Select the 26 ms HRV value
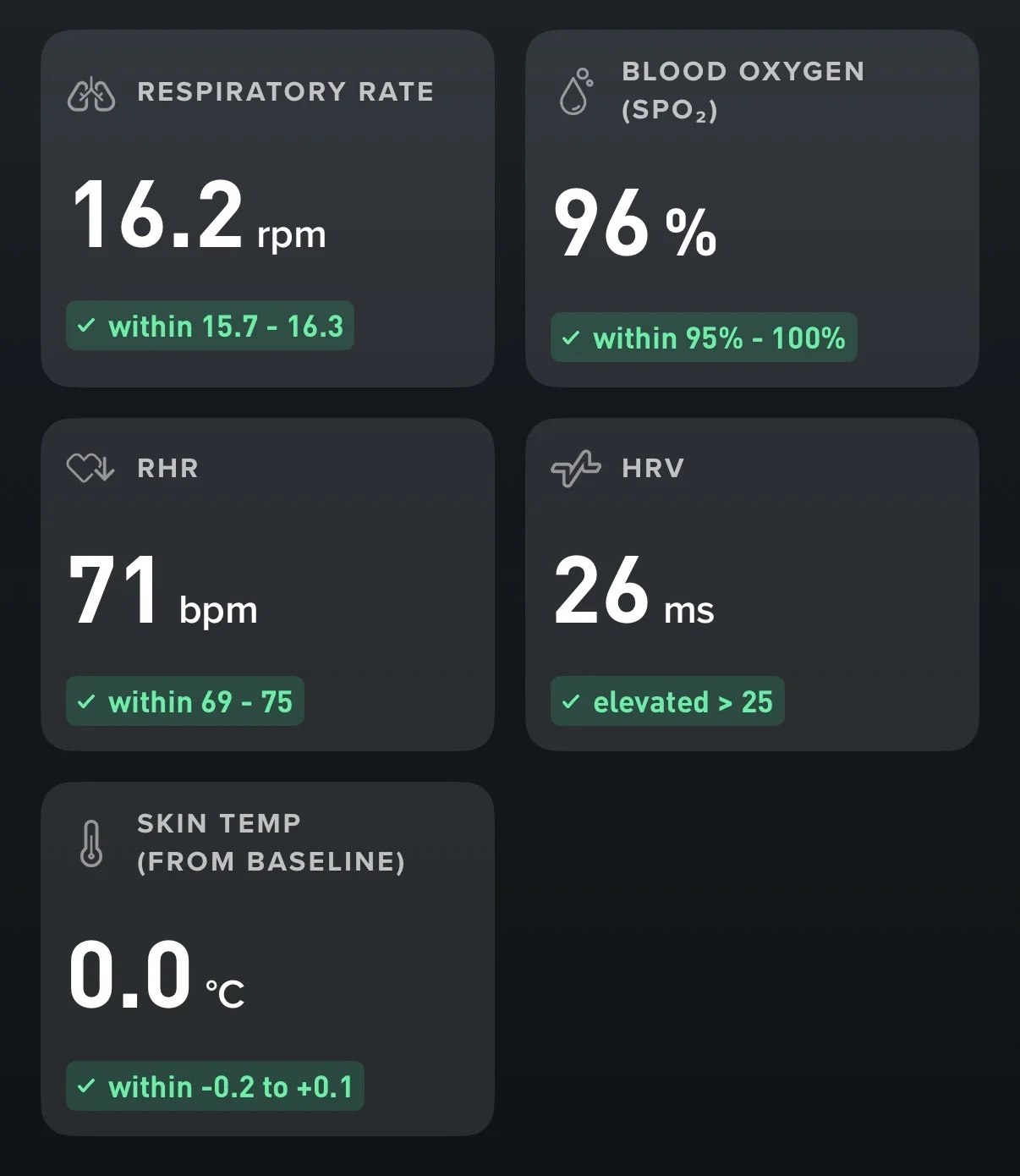The width and height of the screenshot is (1020, 1176). click(634, 591)
